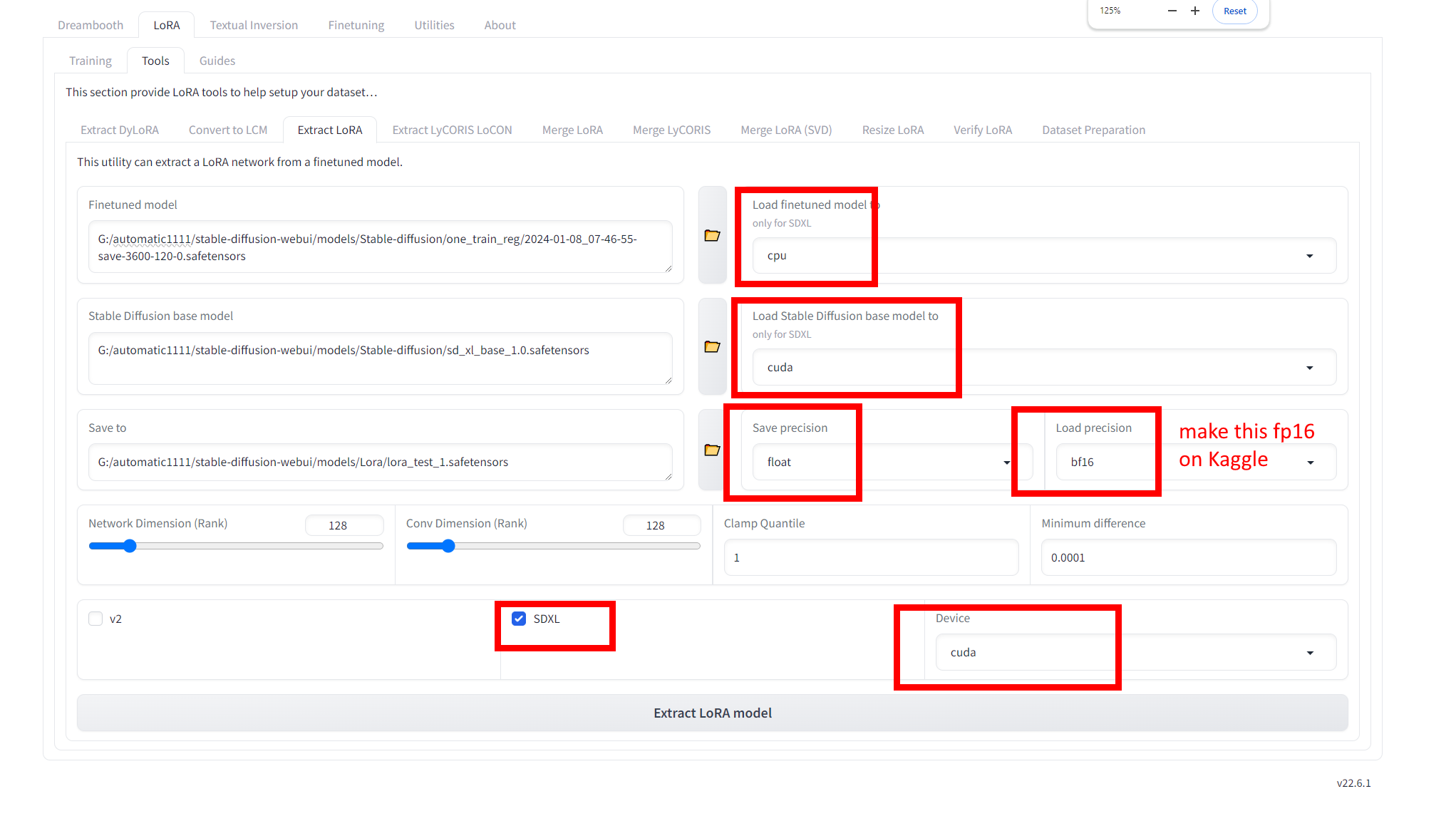This screenshot has width=1456, height=816.
Task: Click the zoom in plus icon
Action: click(1195, 11)
